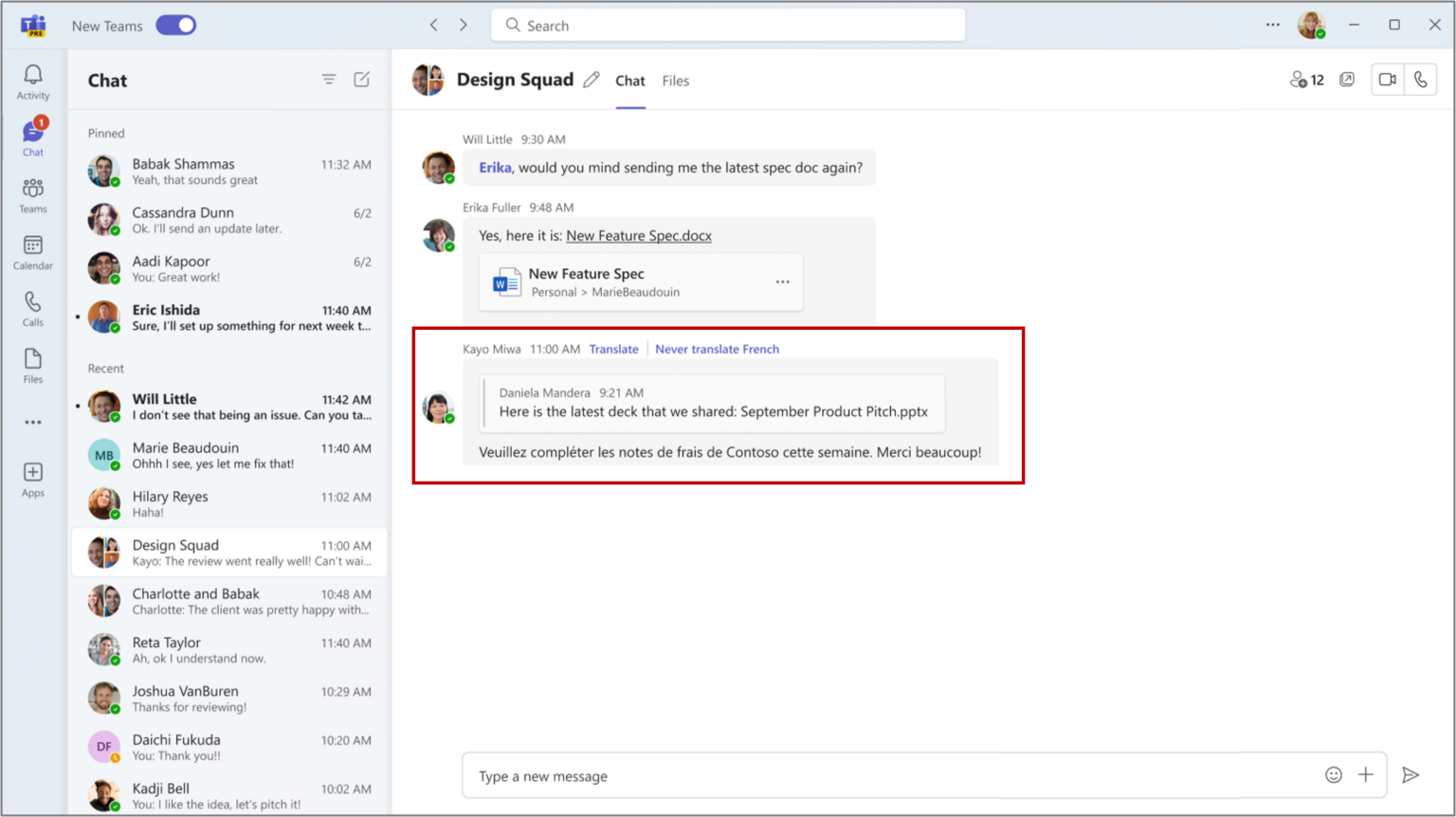Add people to the Design Squad chat
This screenshot has height=817, width=1456.
(1305, 80)
